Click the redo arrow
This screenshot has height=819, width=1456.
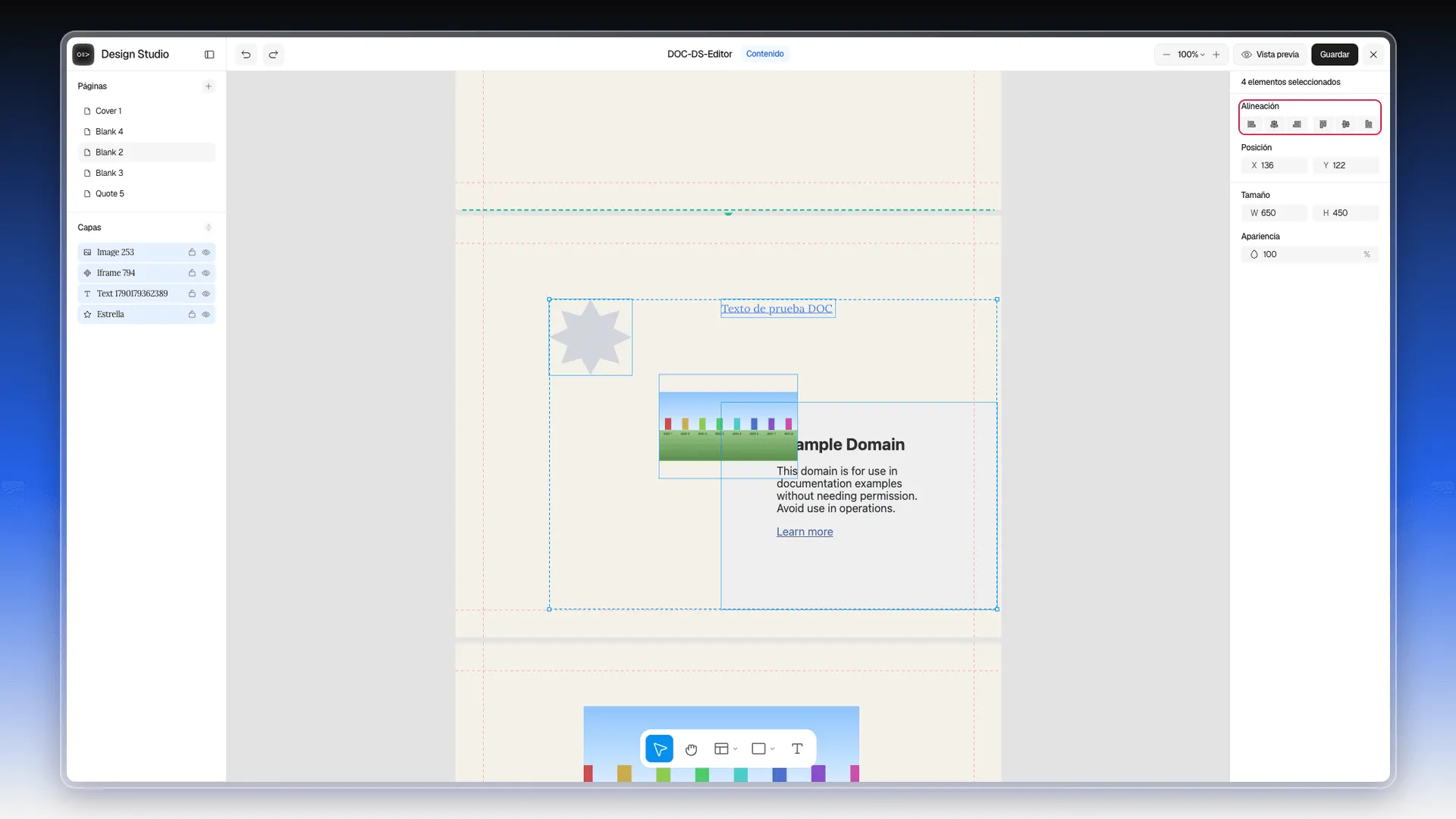(x=273, y=55)
